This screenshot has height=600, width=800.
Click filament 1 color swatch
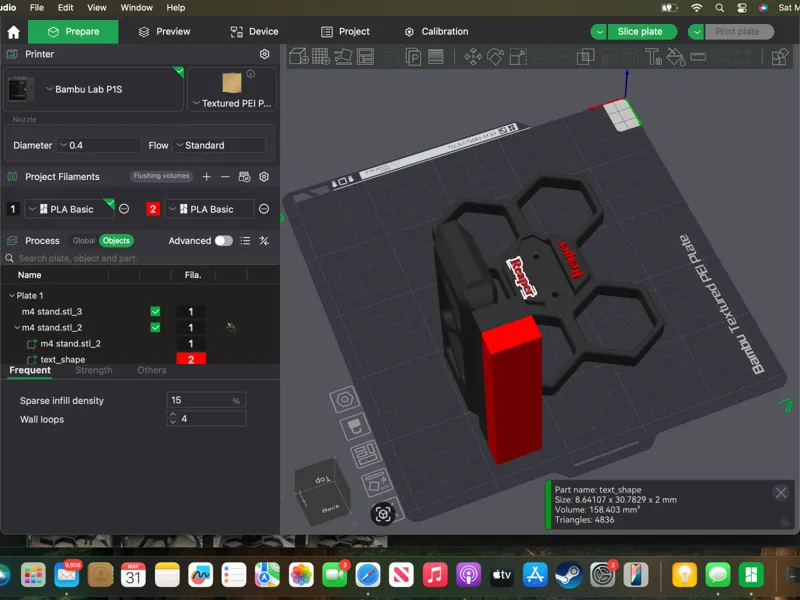[x=13, y=209]
